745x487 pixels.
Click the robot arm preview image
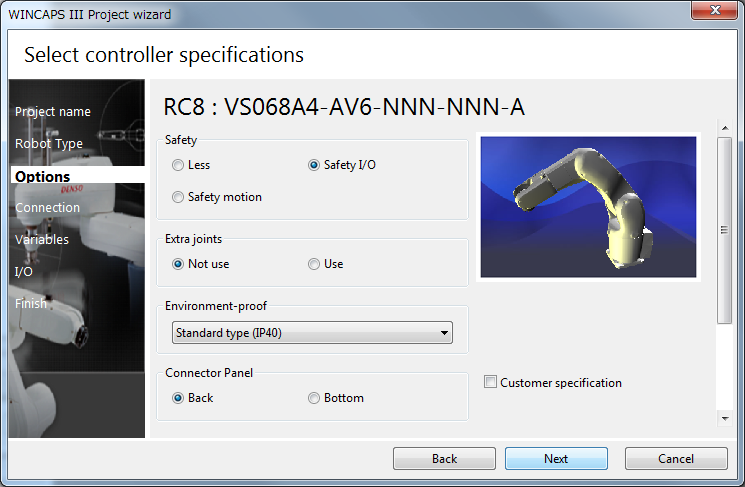coord(588,208)
